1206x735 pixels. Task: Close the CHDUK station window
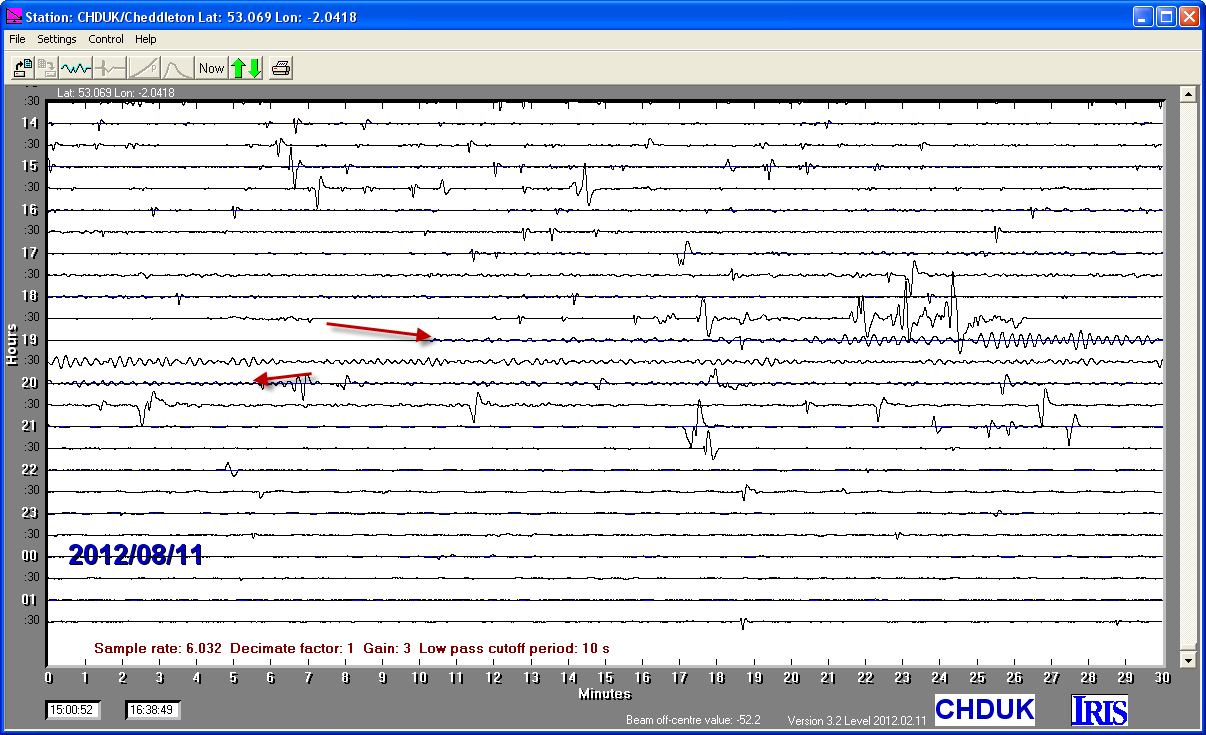(x=1189, y=17)
